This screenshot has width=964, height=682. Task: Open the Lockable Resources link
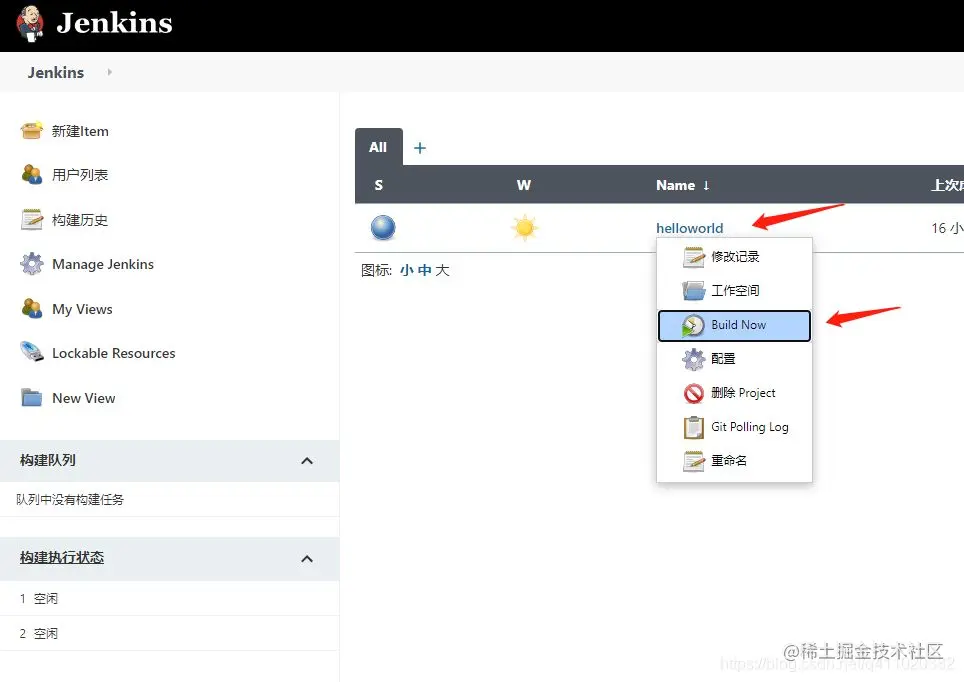click(114, 354)
